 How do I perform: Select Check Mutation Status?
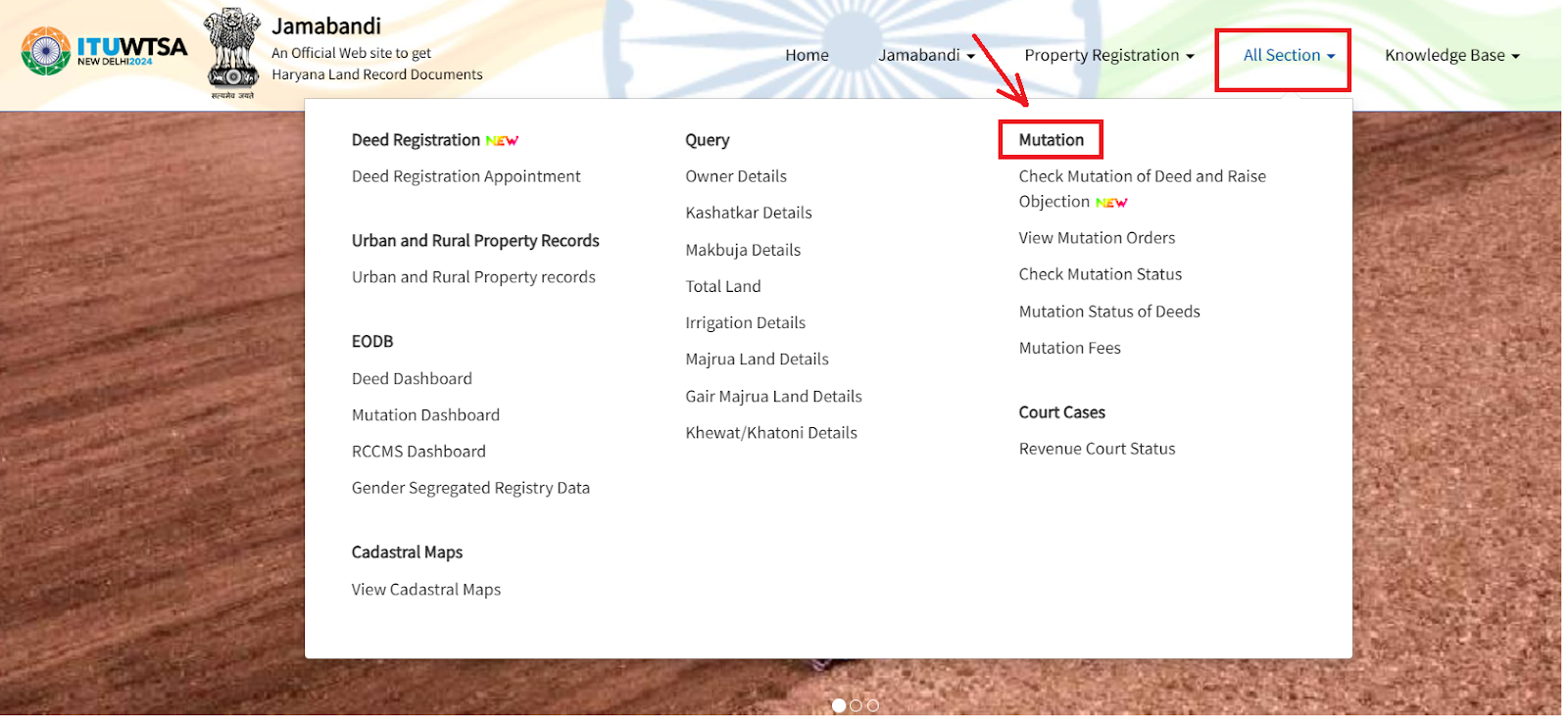(1100, 274)
